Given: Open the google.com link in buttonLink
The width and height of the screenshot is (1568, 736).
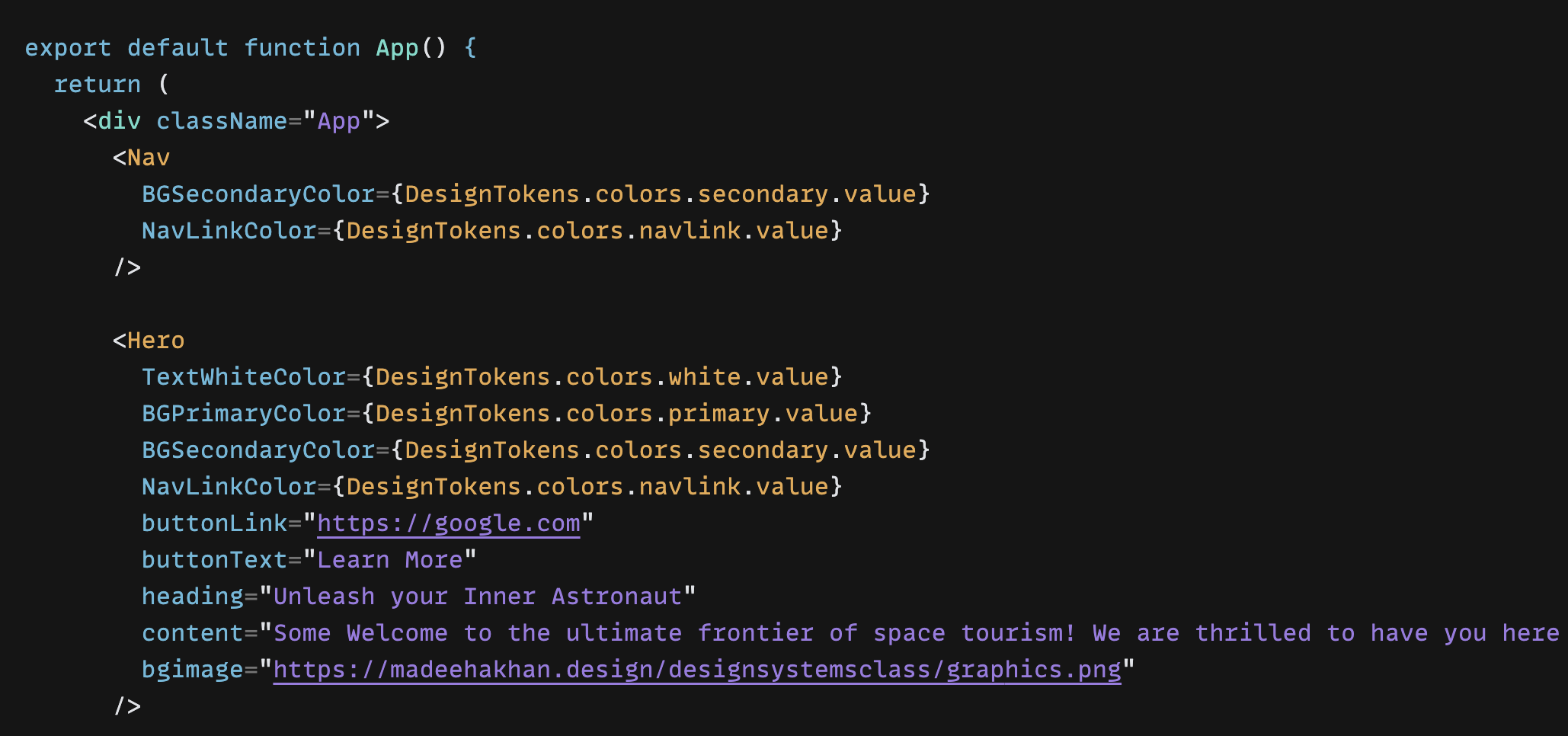Looking at the screenshot, I should coord(448,523).
